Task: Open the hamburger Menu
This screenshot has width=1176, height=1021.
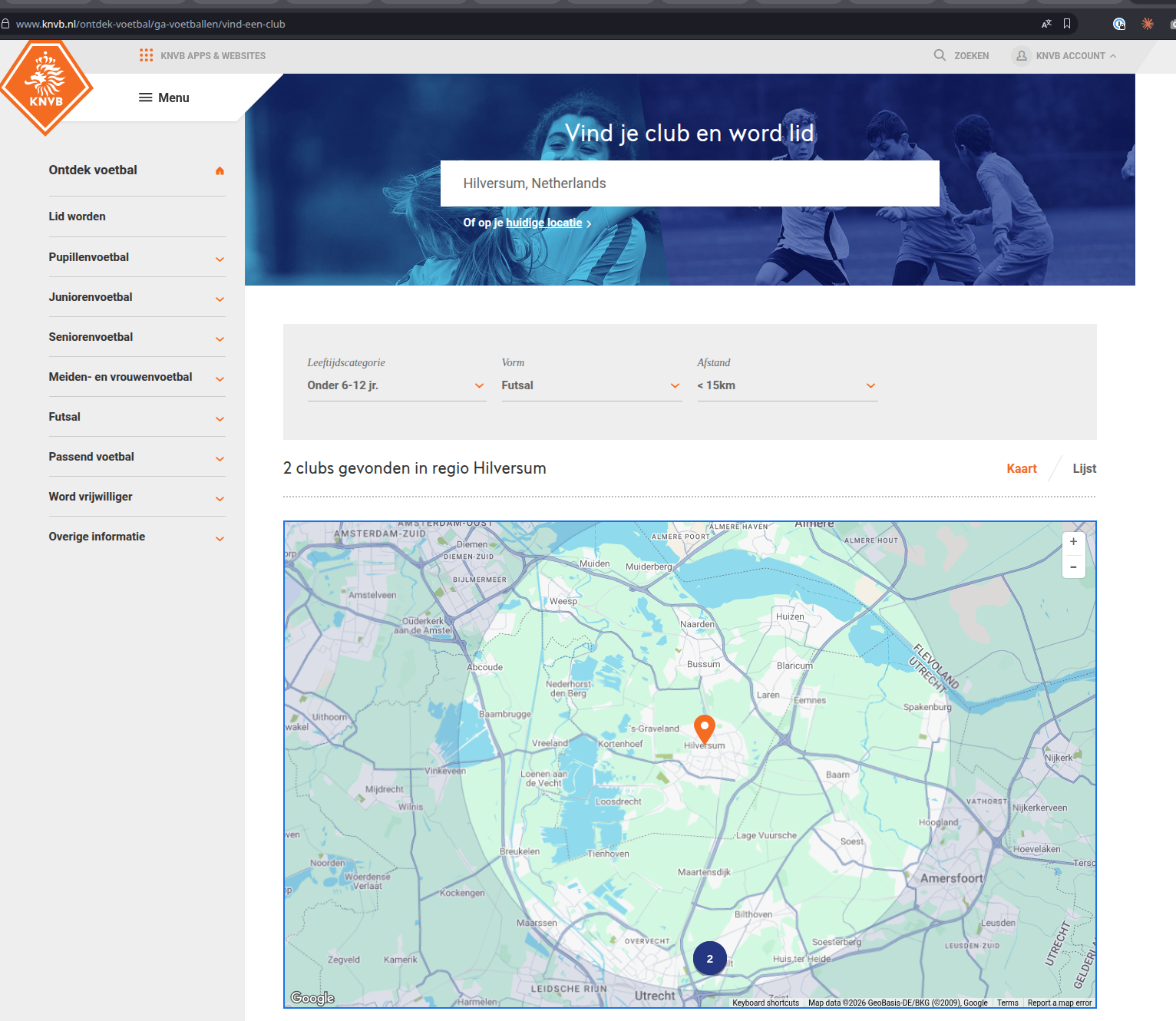Action: point(164,97)
